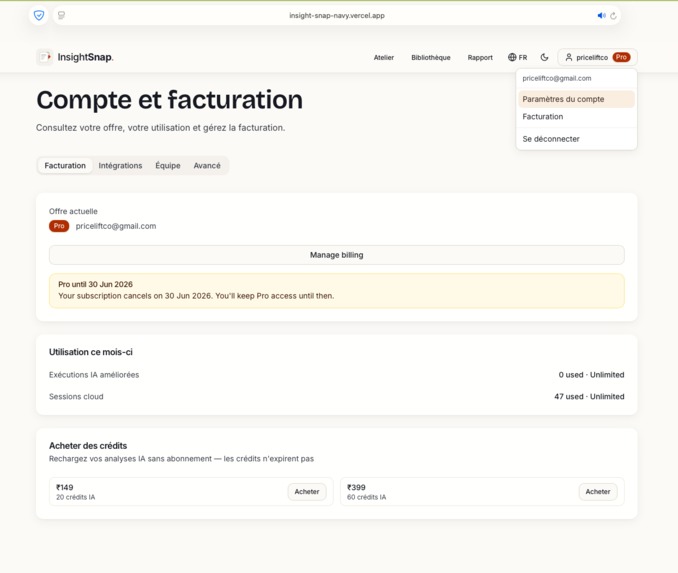Click InsightSnap brand name text
678x573 pixels.
coord(85,57)
